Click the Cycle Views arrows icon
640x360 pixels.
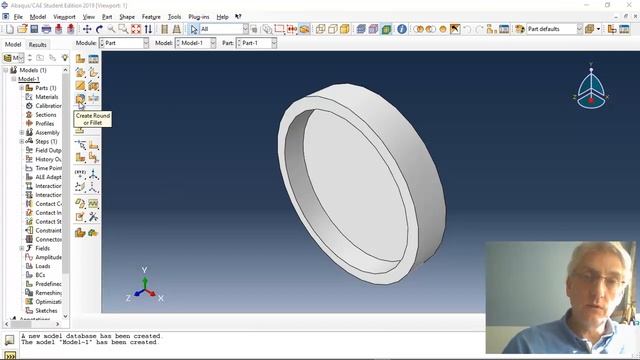(x=148, y=29)
